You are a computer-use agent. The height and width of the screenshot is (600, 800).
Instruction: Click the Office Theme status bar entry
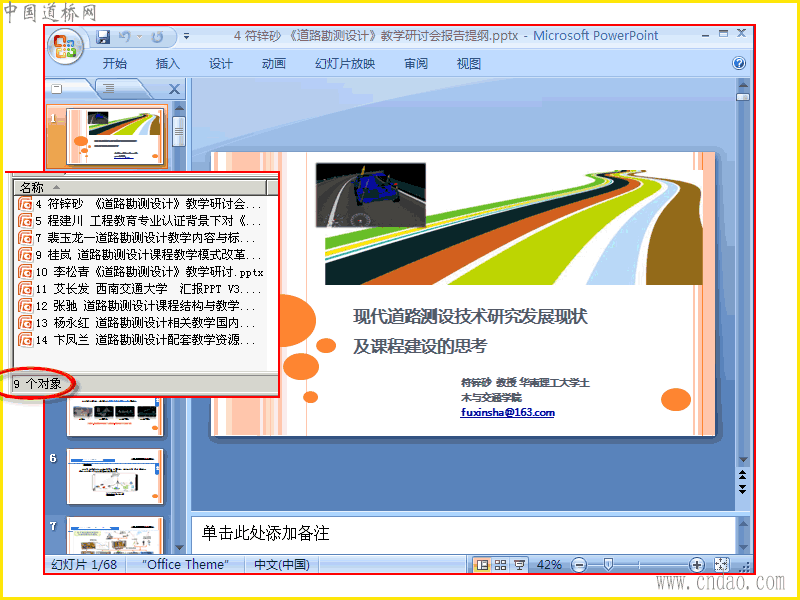pyautogui.click(x=186, y=564)
